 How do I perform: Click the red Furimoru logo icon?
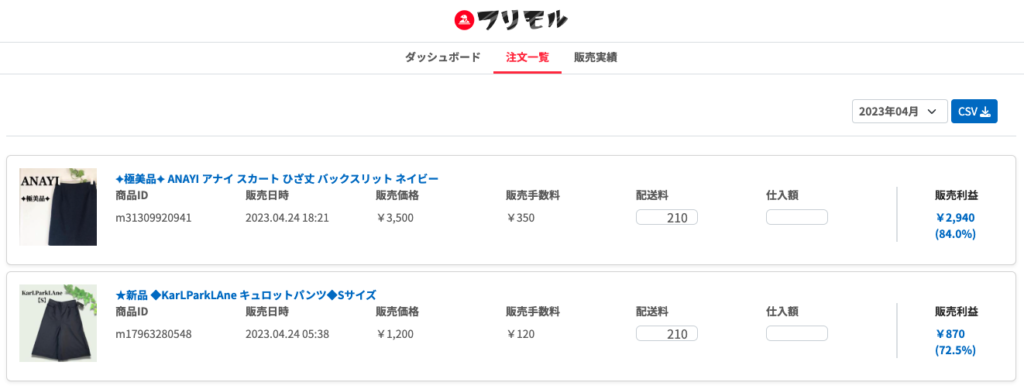pyautogui.click(x=463, y=20)
